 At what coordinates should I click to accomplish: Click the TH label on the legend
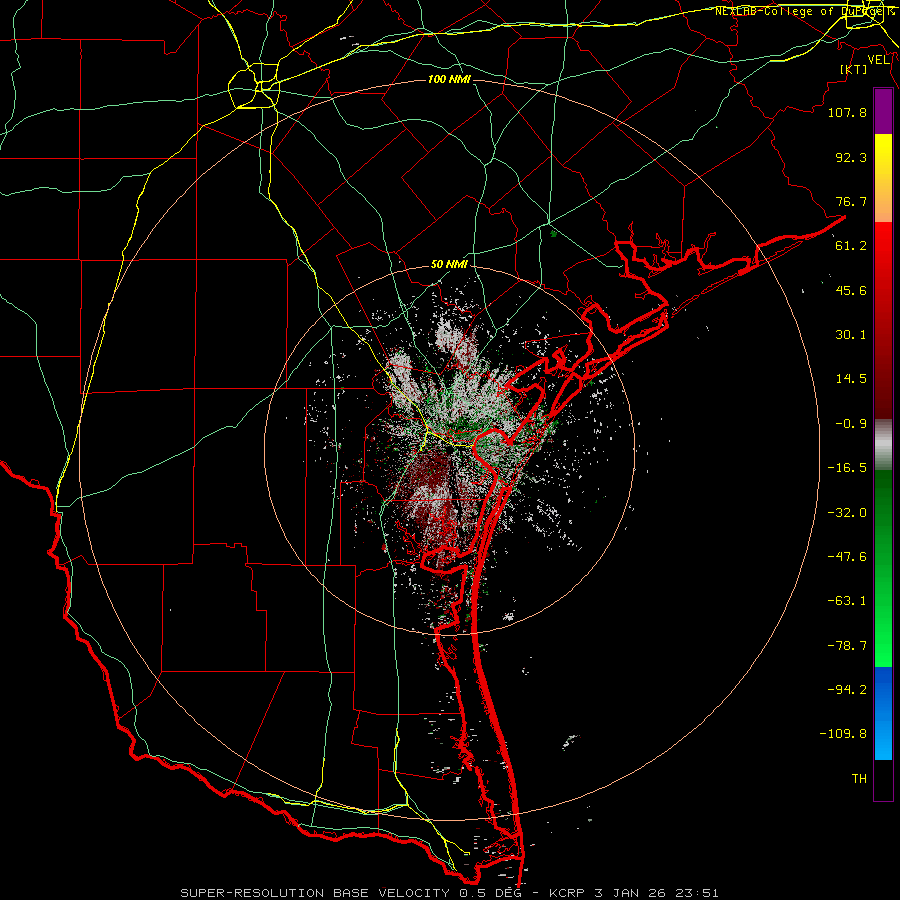(x=859, y=779)
